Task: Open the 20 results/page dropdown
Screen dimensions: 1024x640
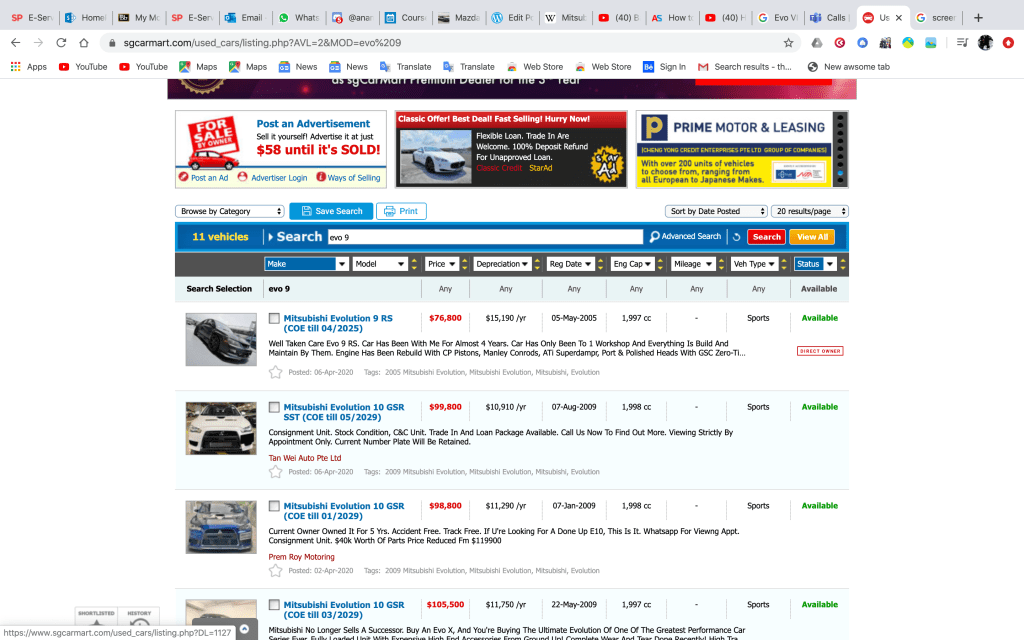Action: tap(809, 212)
